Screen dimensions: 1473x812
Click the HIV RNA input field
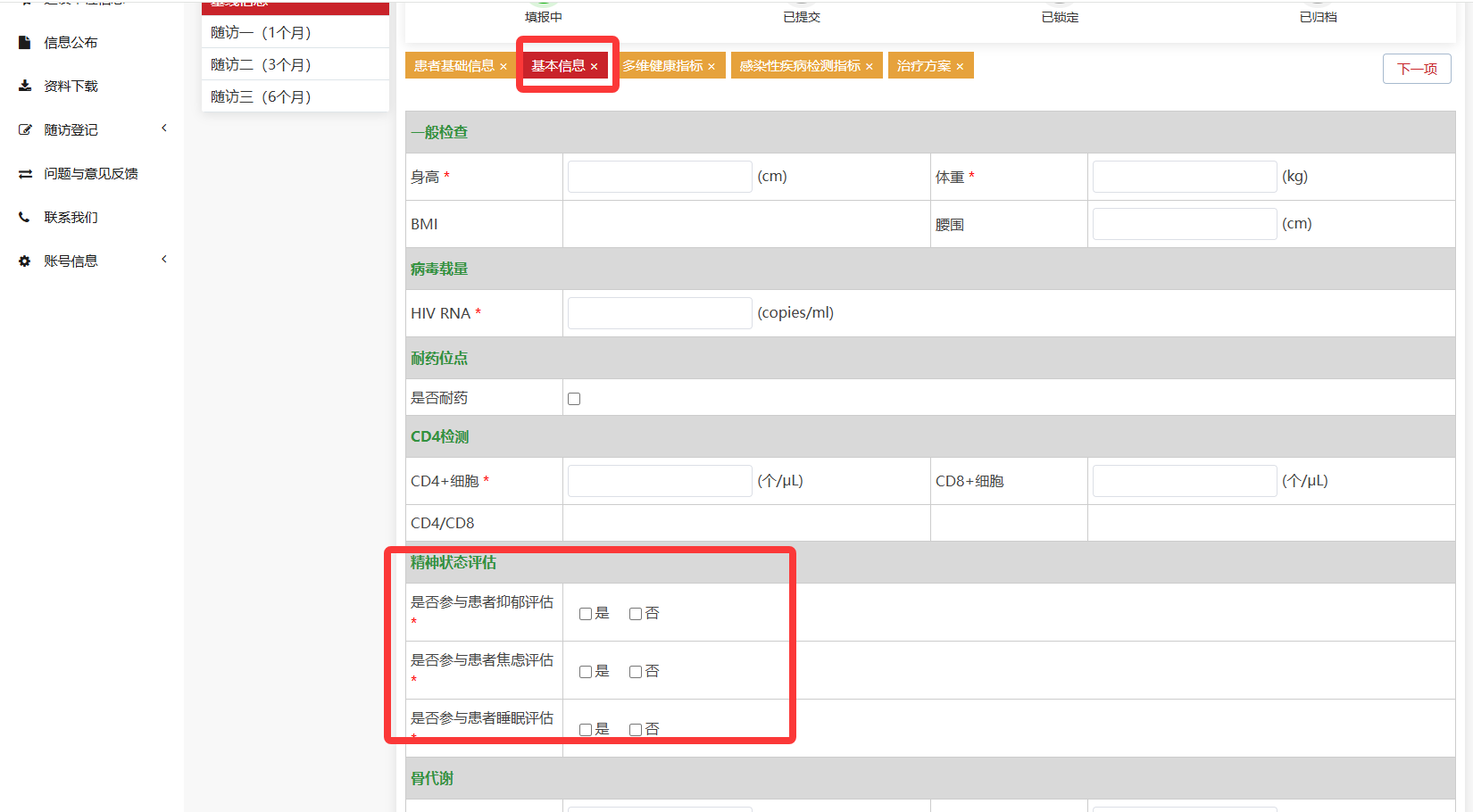click(x=660, y=313)
